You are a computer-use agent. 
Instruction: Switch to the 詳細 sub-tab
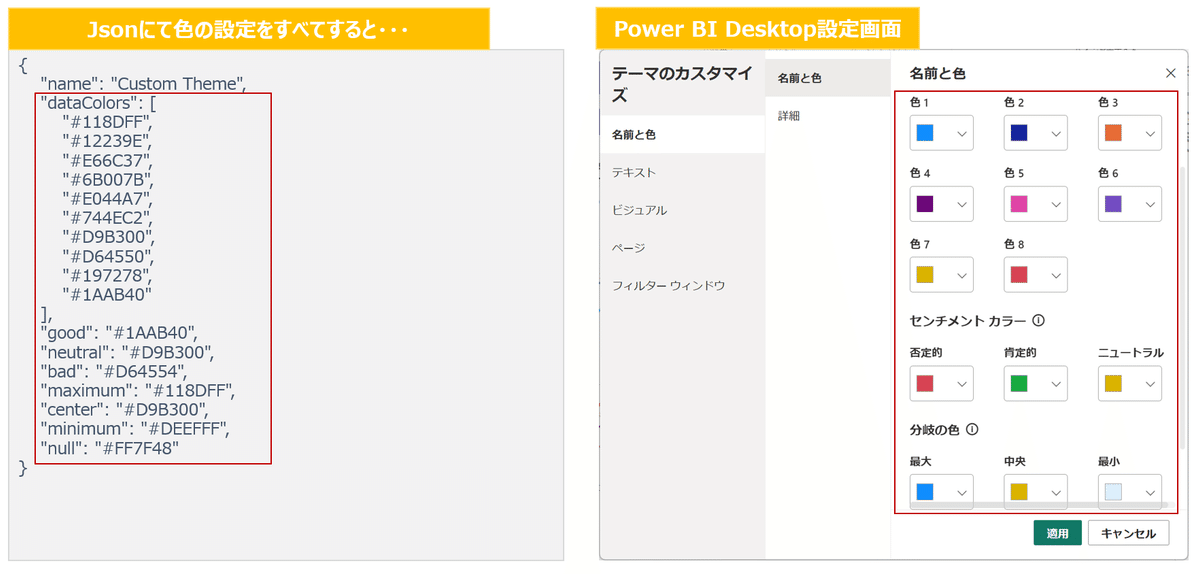coord(828,116)
